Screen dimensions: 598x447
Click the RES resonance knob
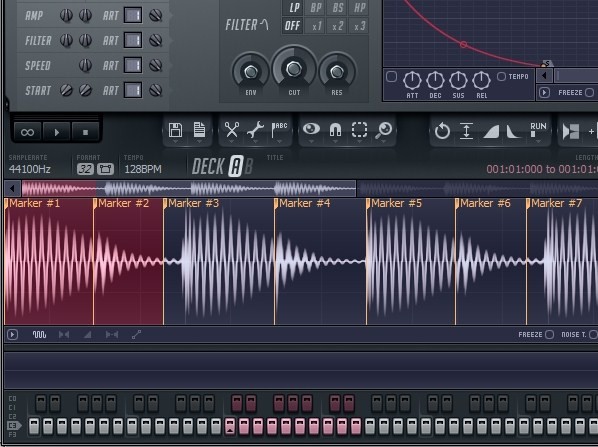337,71
